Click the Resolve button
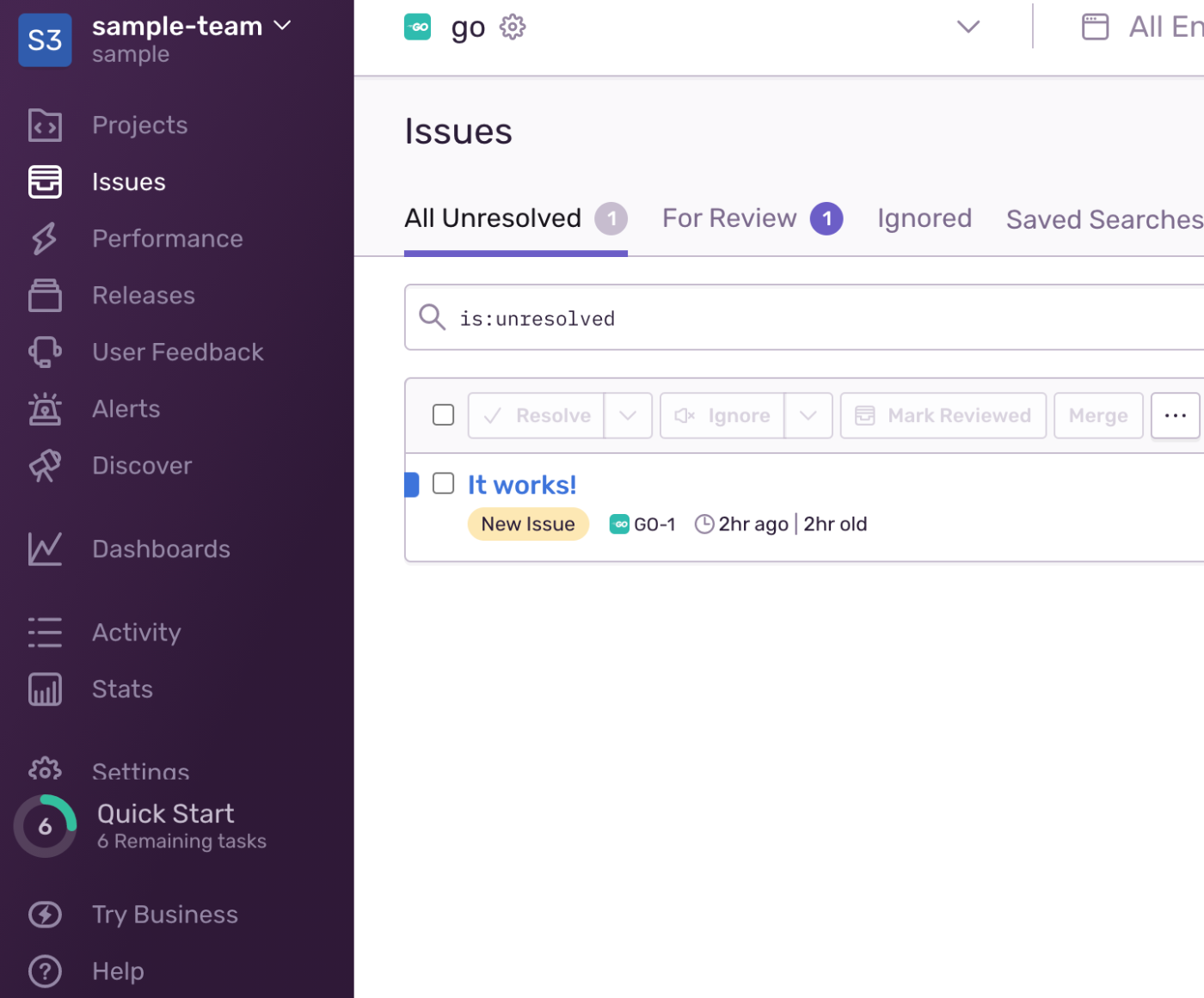The image size is (1204, 998). (x=536, y=415)
